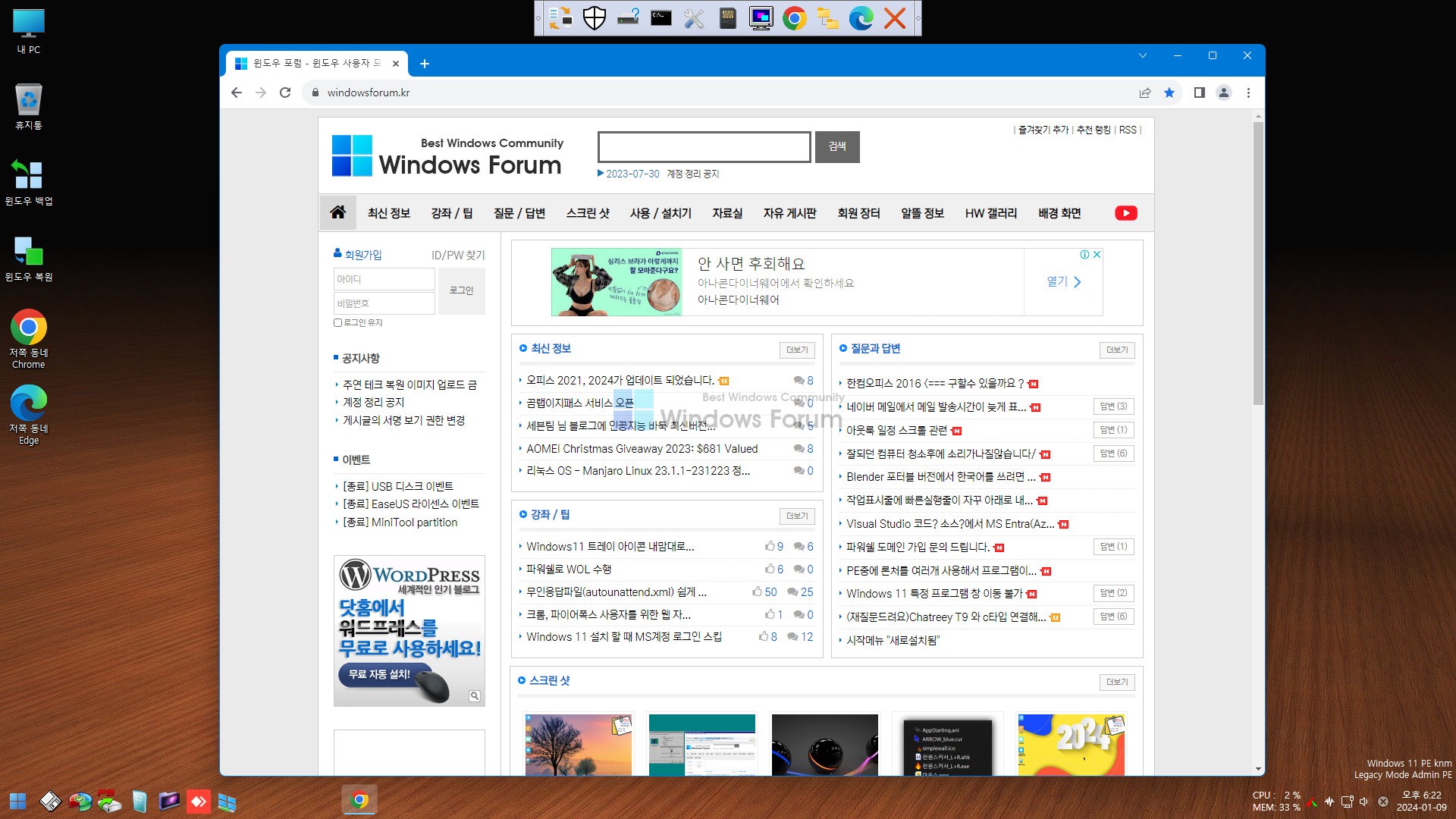The width and height of the screenshot is (1456, 819).
Task: Click 더보기 in 스크린 샷 section
Action: point(1117,682)
